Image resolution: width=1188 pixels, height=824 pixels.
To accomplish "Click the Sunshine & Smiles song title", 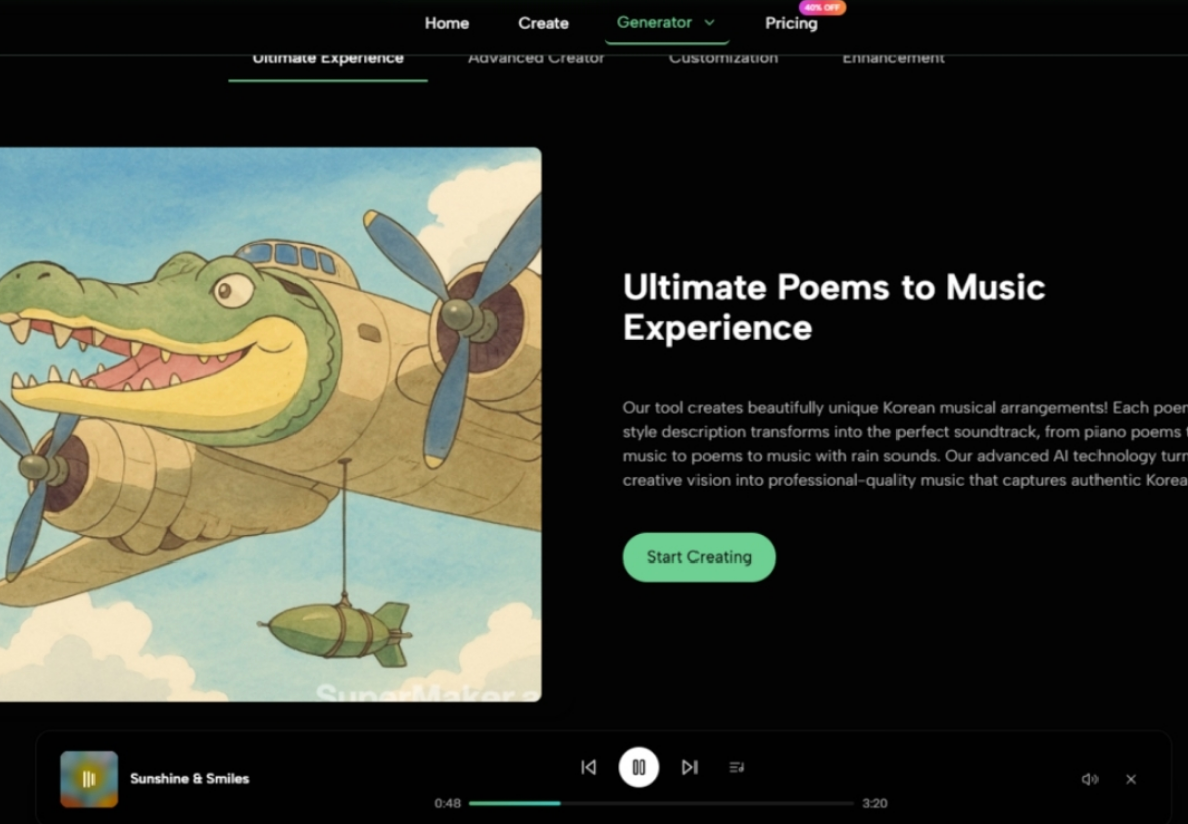I will click(190, 778).
